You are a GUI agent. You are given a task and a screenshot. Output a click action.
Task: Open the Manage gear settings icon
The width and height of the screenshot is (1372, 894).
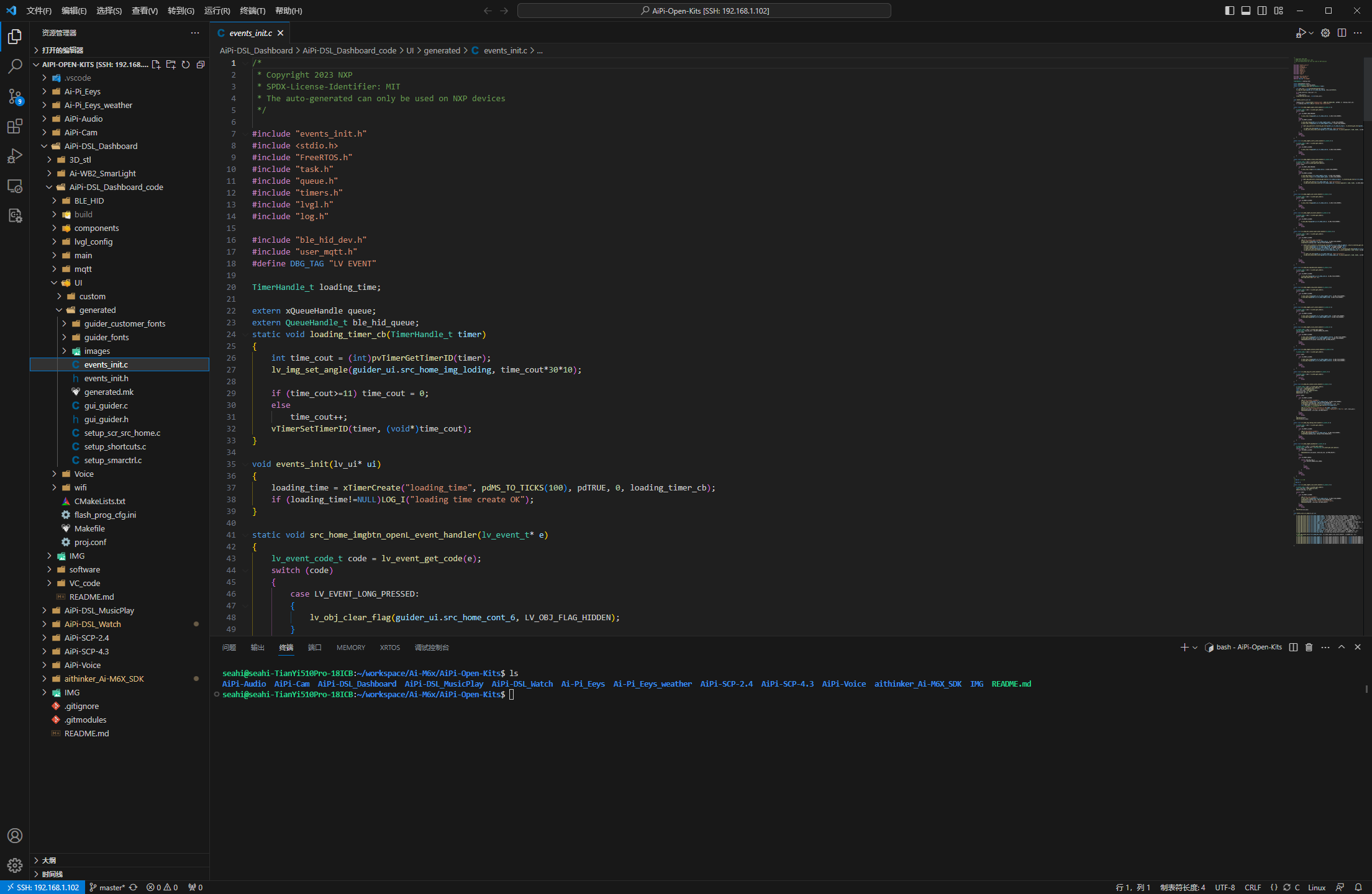[15, 865]
